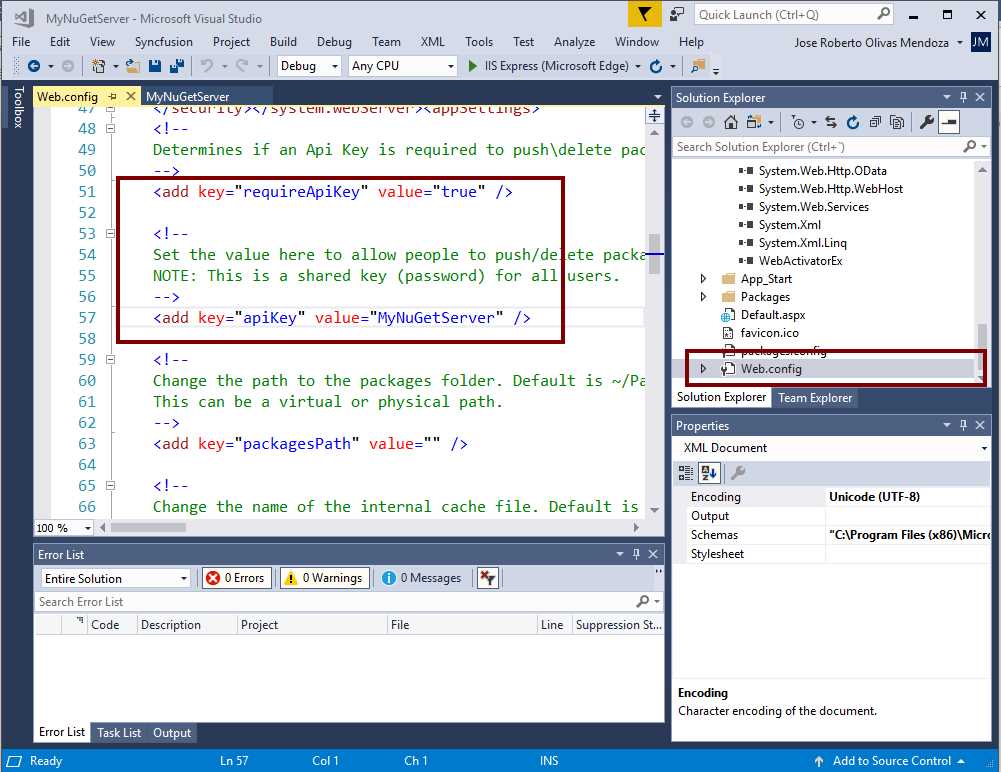Image resolution: width=1001 pixels, height=772 pixels.
Task: Click Sync with Active Document arrows icon
Action: tap(831, 122)
